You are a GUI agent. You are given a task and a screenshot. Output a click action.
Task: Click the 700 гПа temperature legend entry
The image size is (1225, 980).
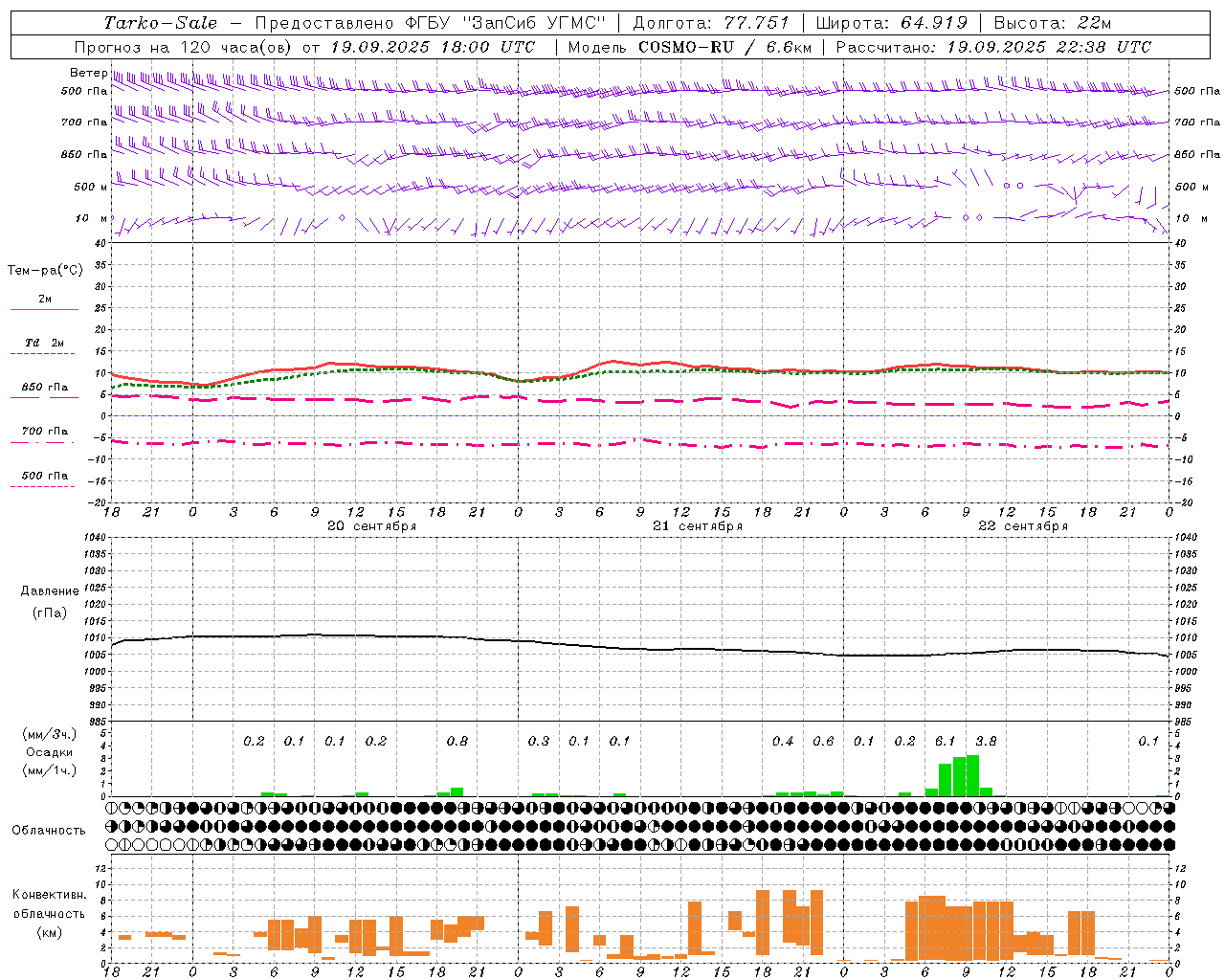pos(44,431)
